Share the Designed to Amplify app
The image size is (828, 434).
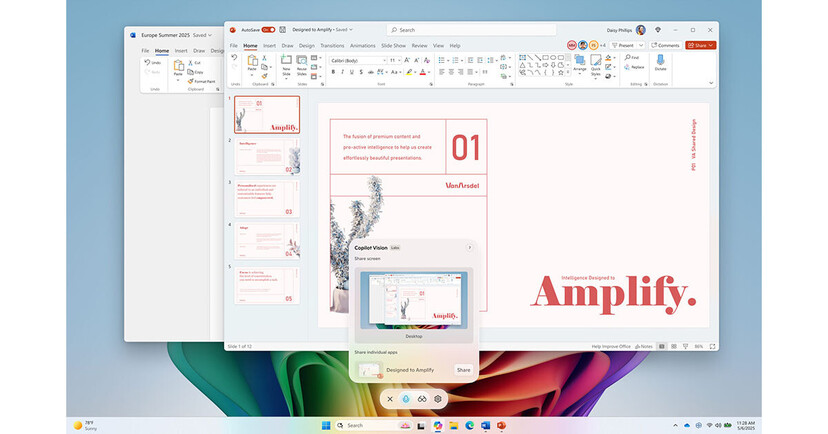pyautogui.click(x=464, y=370)
